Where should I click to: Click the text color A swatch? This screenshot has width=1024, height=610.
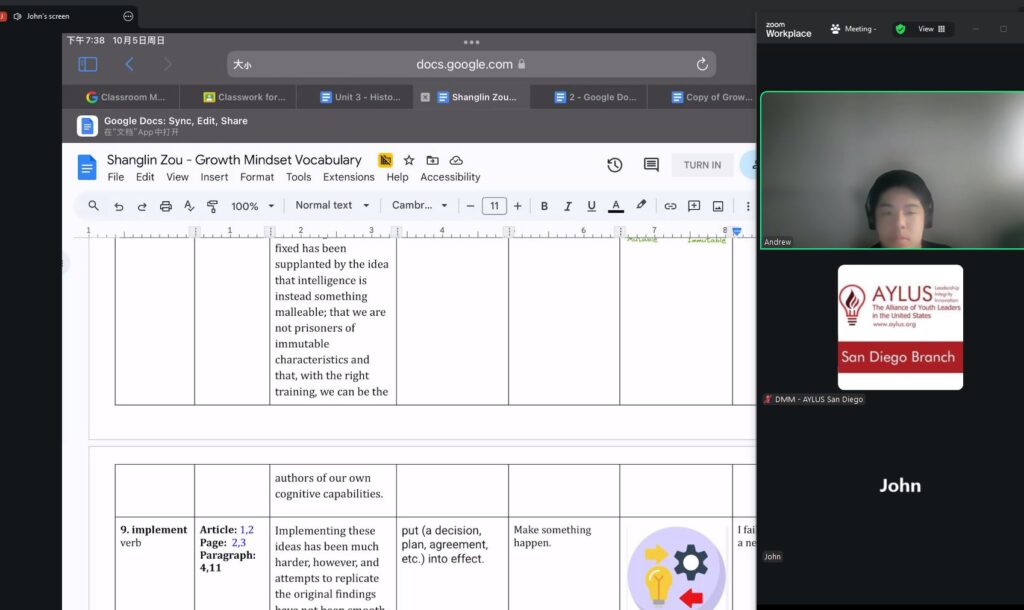click(616, 206)
